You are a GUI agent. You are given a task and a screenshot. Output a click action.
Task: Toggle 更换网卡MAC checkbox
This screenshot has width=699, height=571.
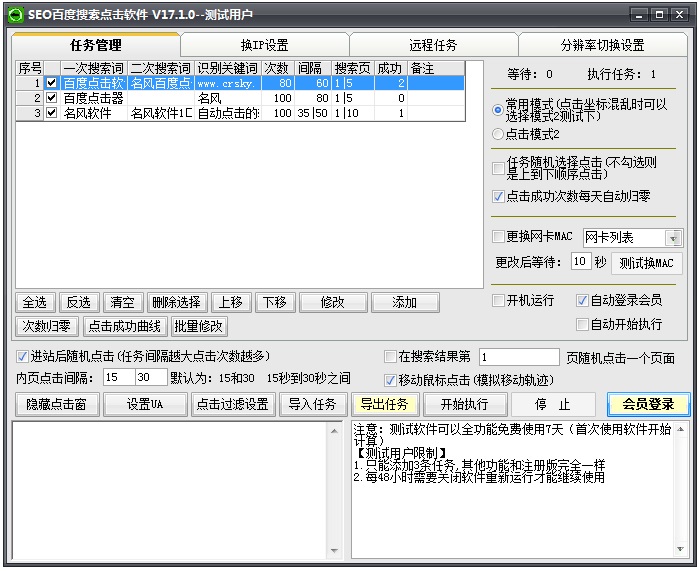coord(499,237)
